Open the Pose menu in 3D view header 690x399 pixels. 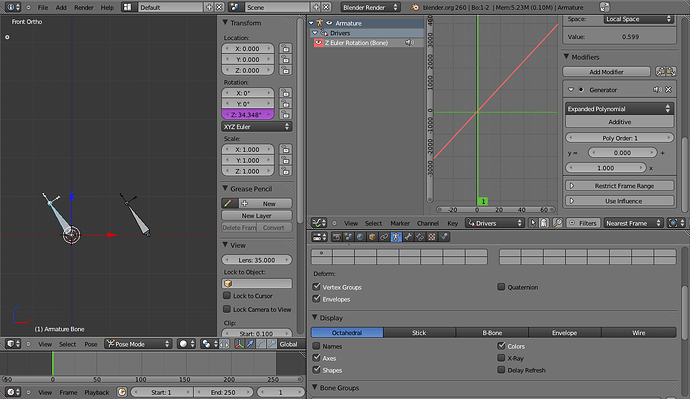click(91, 344)
